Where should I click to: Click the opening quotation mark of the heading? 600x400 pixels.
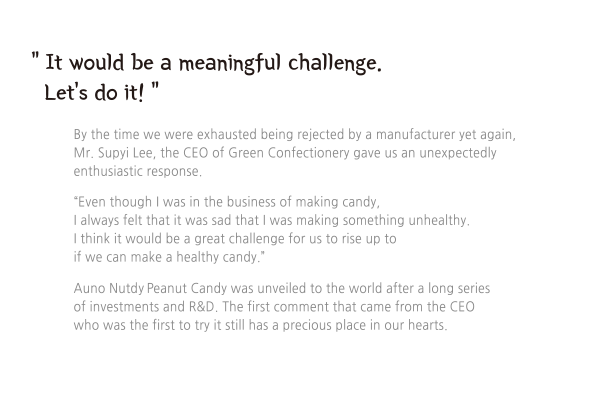(x=35, y=57)
